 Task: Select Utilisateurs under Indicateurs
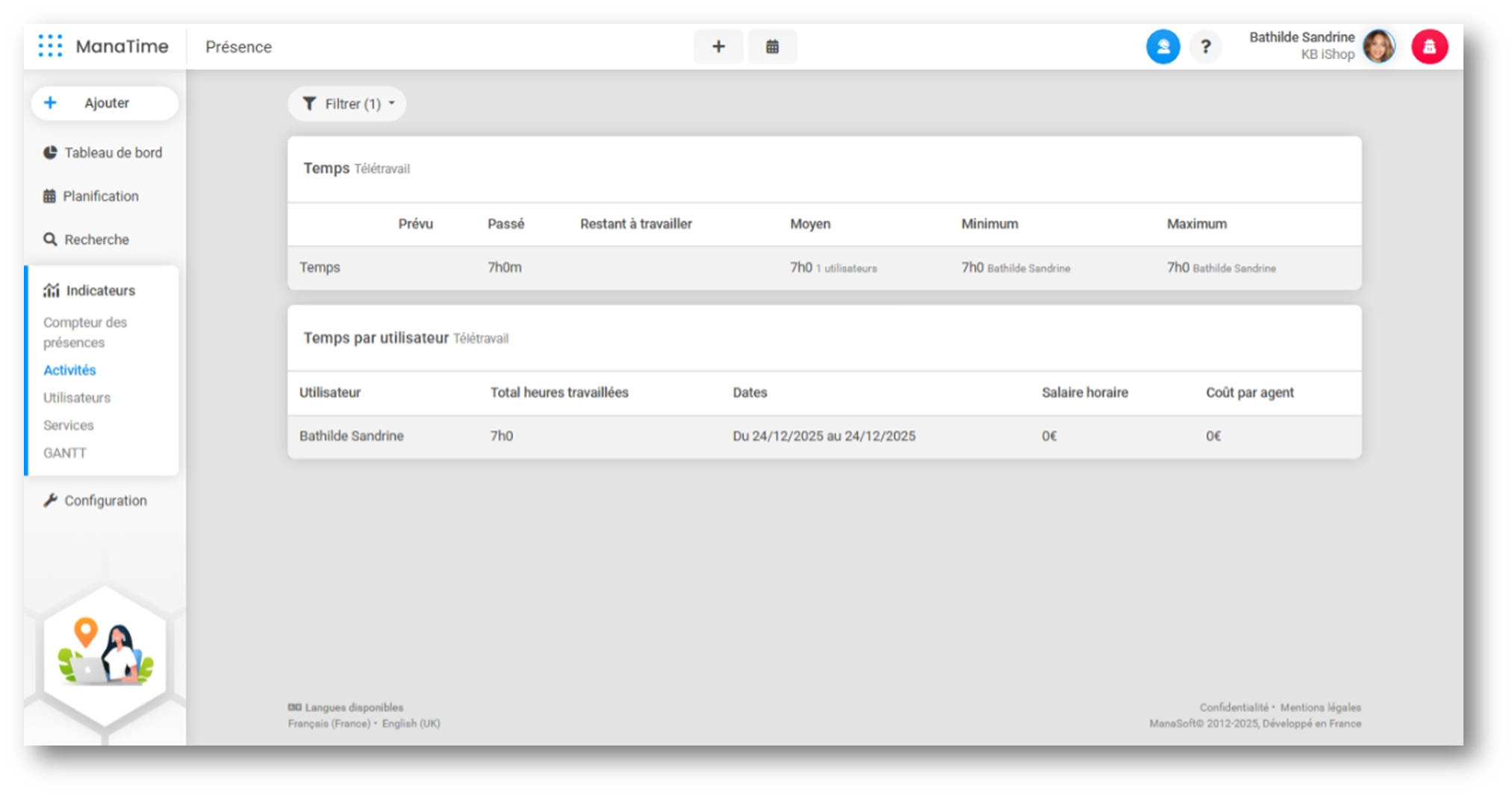point(76,398)
